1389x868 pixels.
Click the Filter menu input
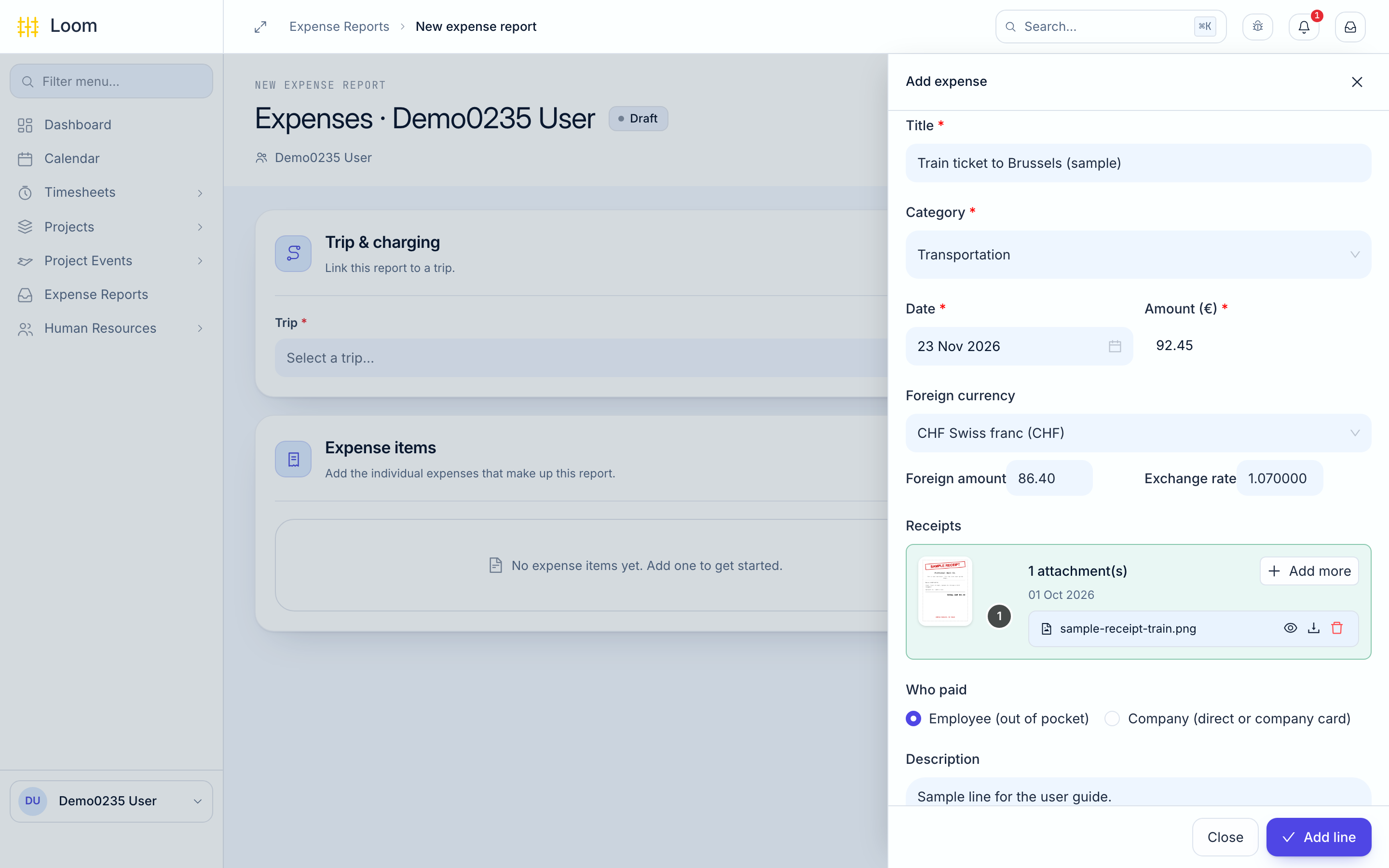(x=111, y=81)
